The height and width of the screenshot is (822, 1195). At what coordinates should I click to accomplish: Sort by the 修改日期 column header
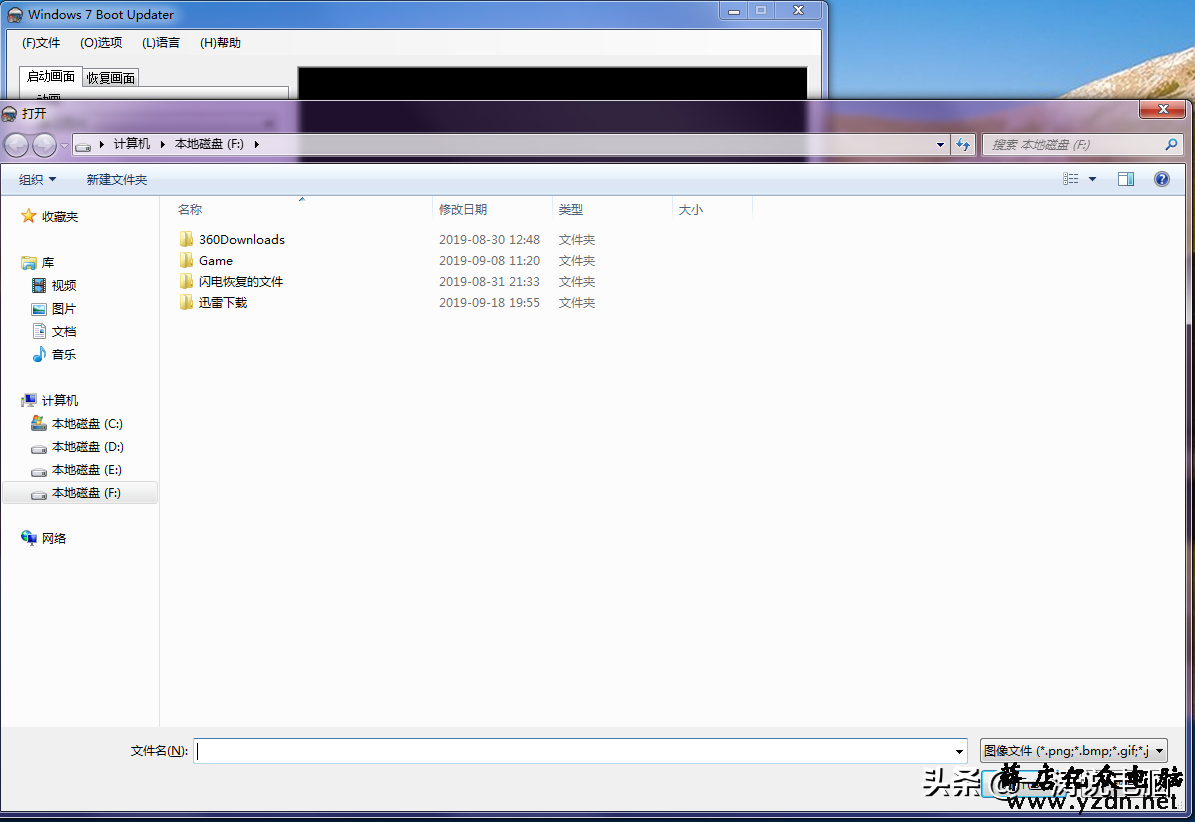(463, 209)
